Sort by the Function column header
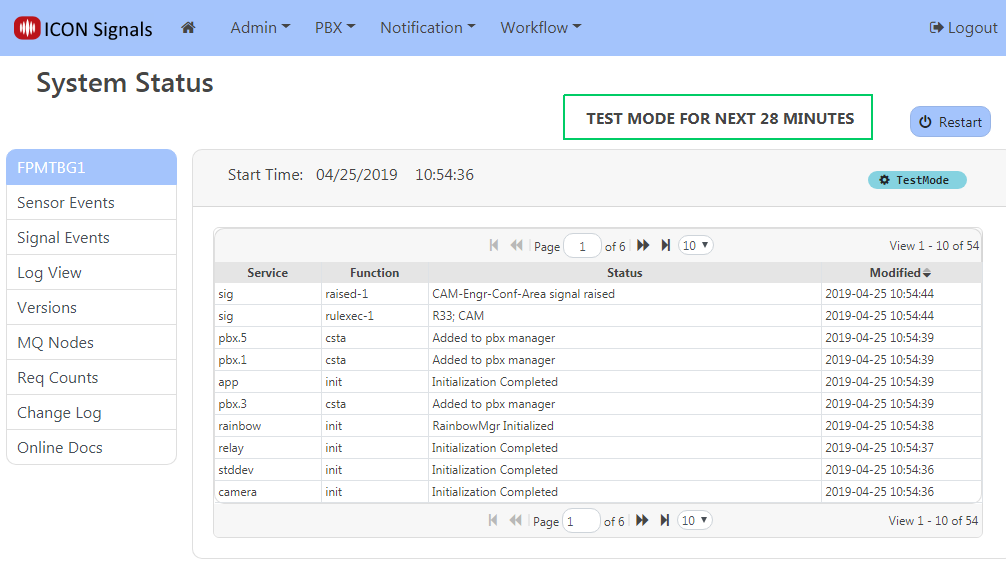 (x=375, y=273)
